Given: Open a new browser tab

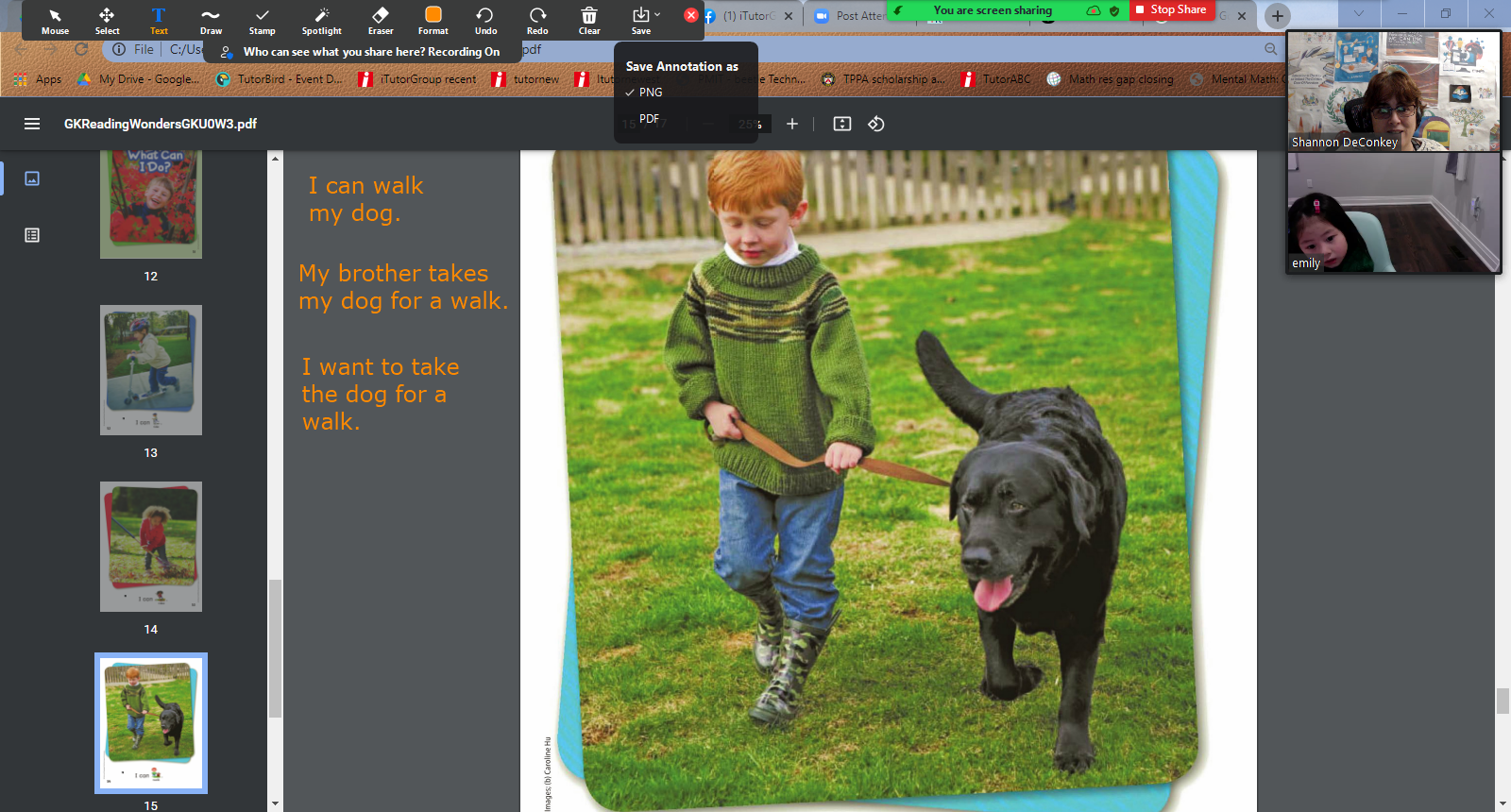Looking at the screenshot, I should tap(1278, 15).
